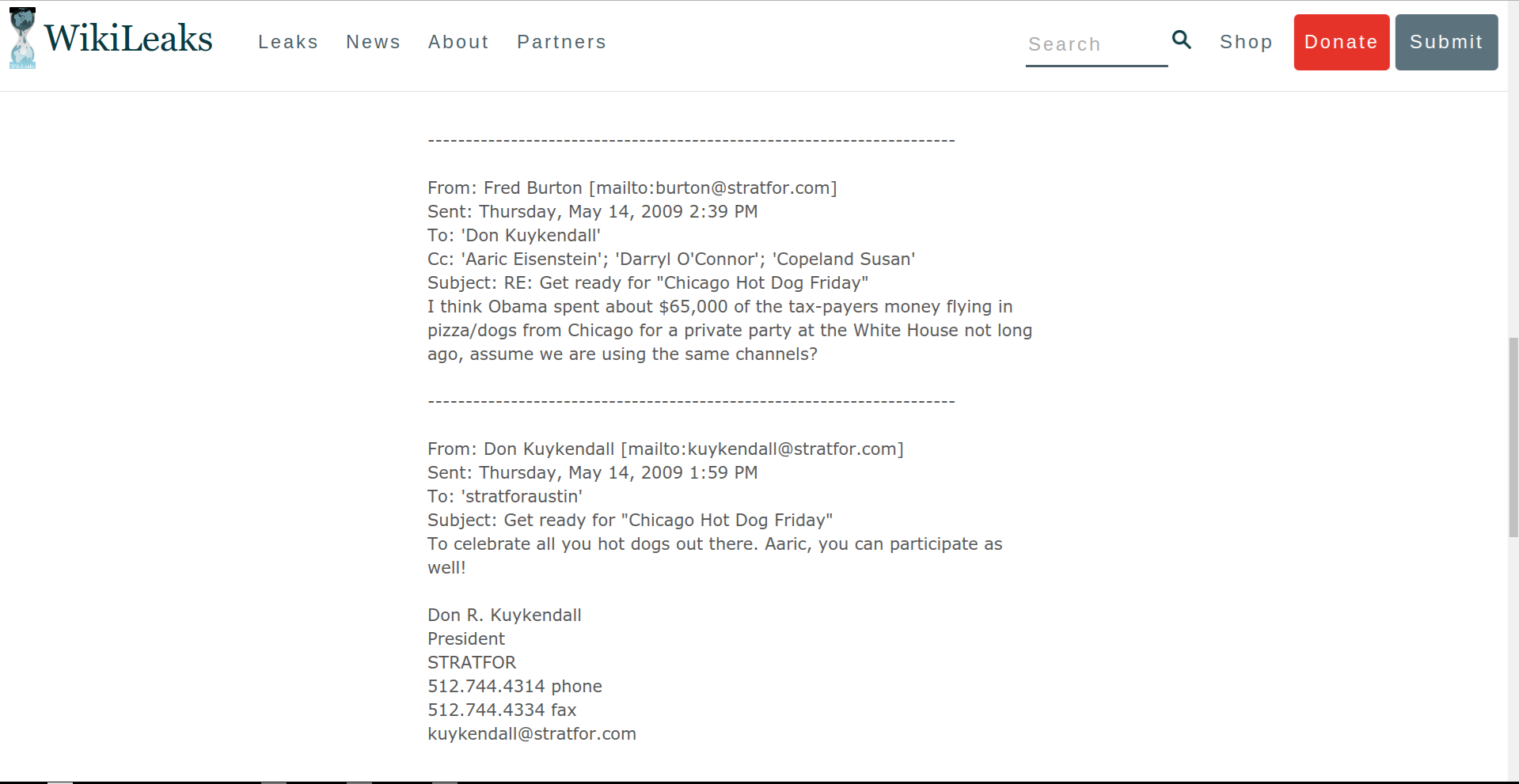The height and width of the screenshot is (784, 1519).
Task: Click text "ago, assume we are using the same channels?"
Action: [622, 354]
